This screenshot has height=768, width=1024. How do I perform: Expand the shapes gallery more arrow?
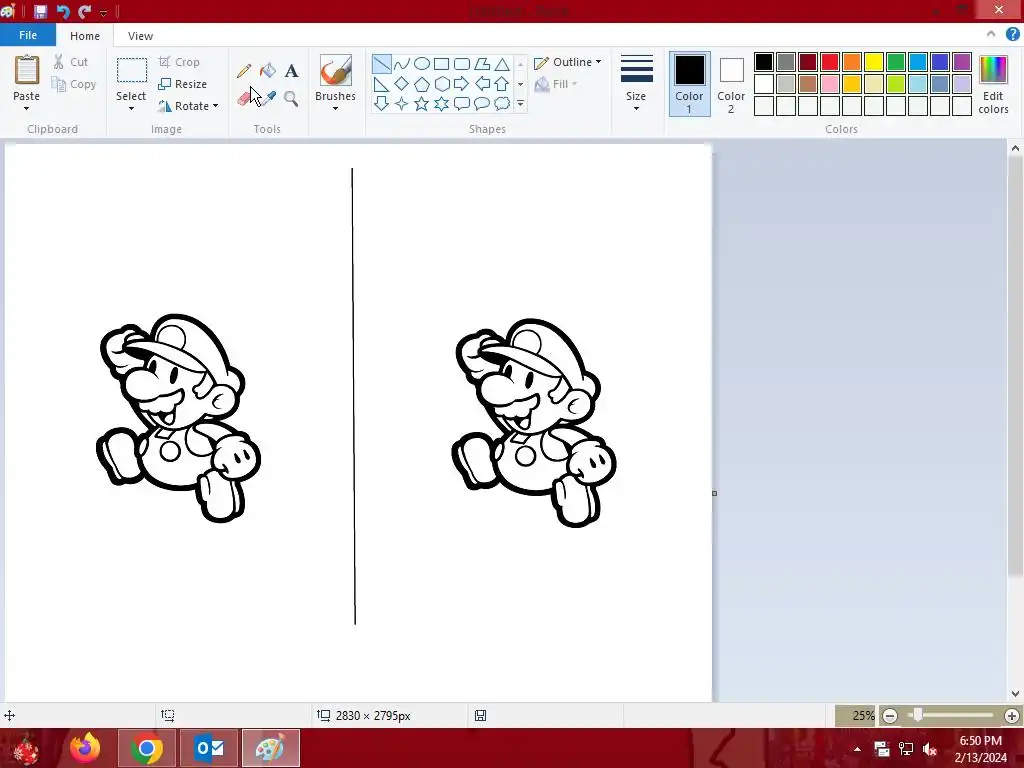point(520,103)
